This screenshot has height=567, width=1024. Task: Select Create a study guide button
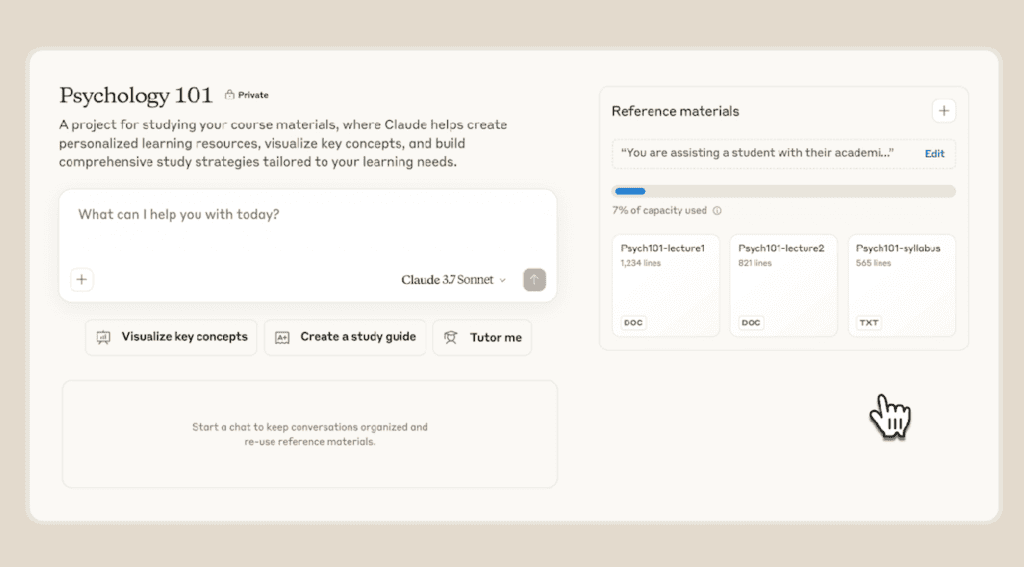click(346, 337)
